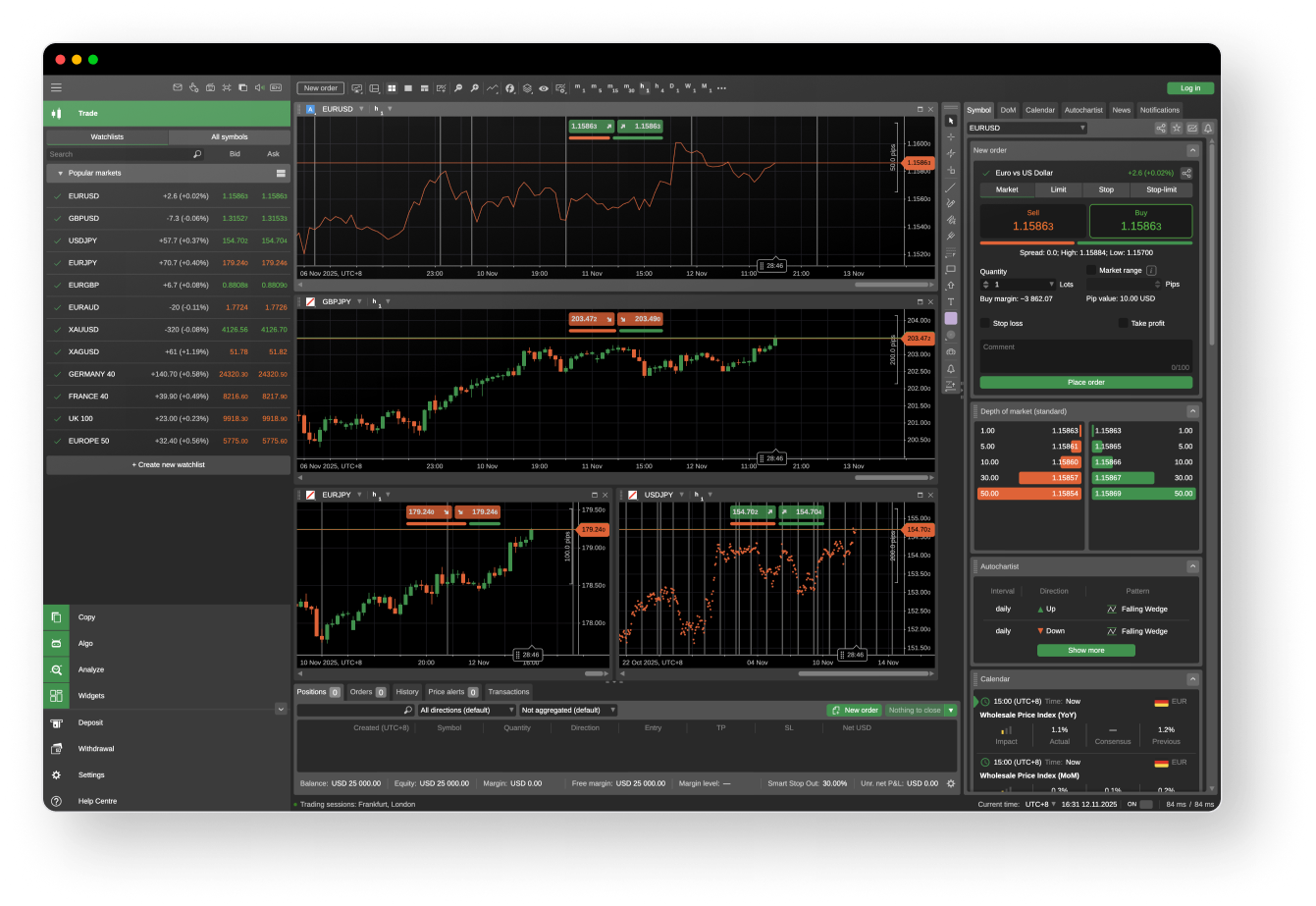Click the green Place order button
Screen dimensions: 1316x906
click(x=1085, y=382)
